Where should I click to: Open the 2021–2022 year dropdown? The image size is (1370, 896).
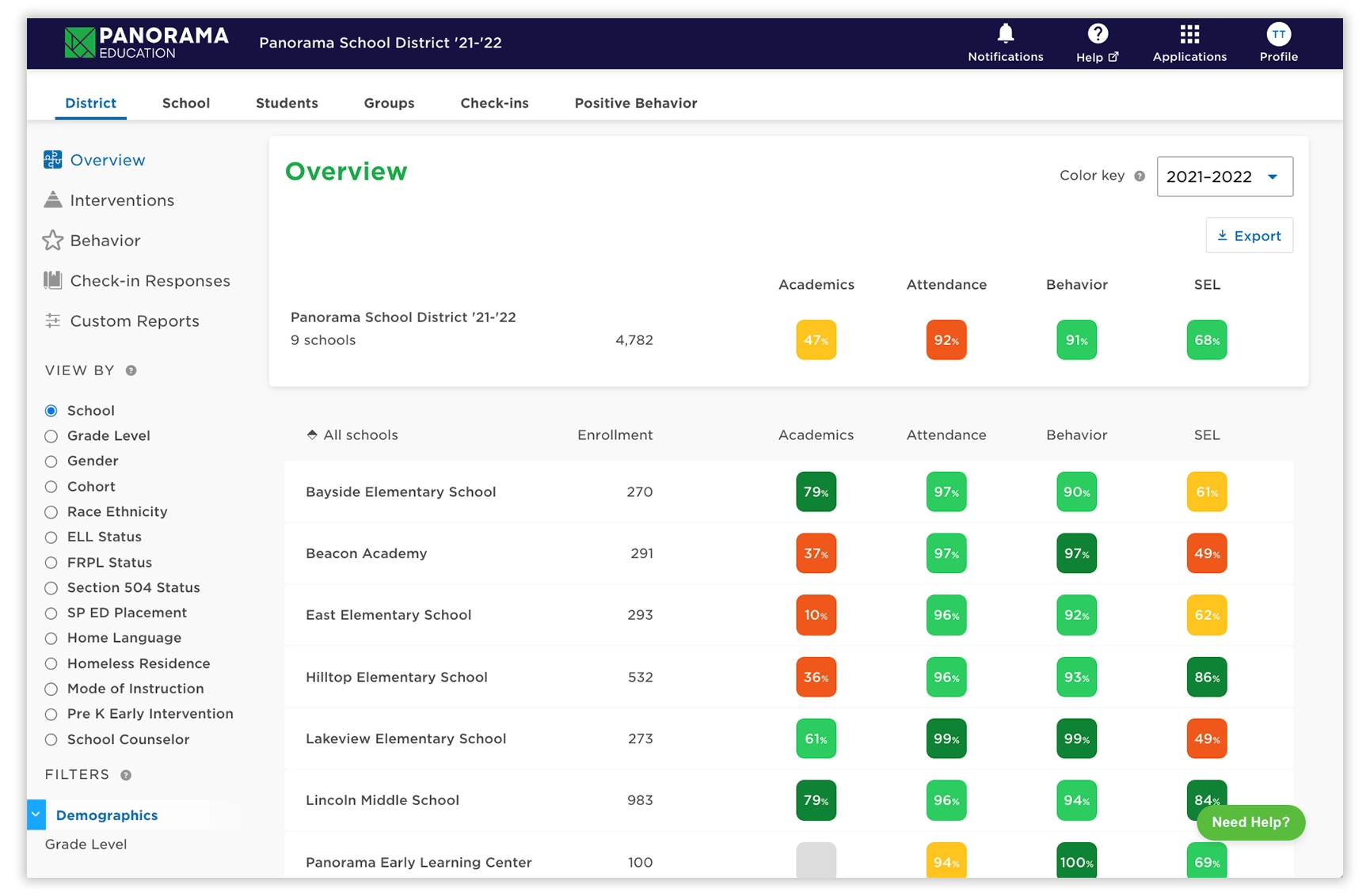coord(1224,177)
